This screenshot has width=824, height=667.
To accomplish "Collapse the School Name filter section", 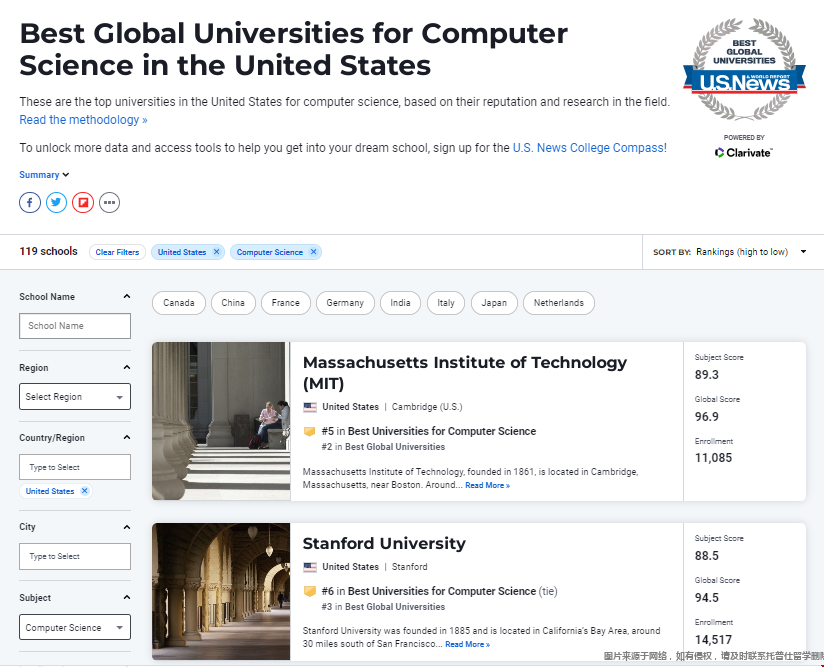I will [127, 296].
